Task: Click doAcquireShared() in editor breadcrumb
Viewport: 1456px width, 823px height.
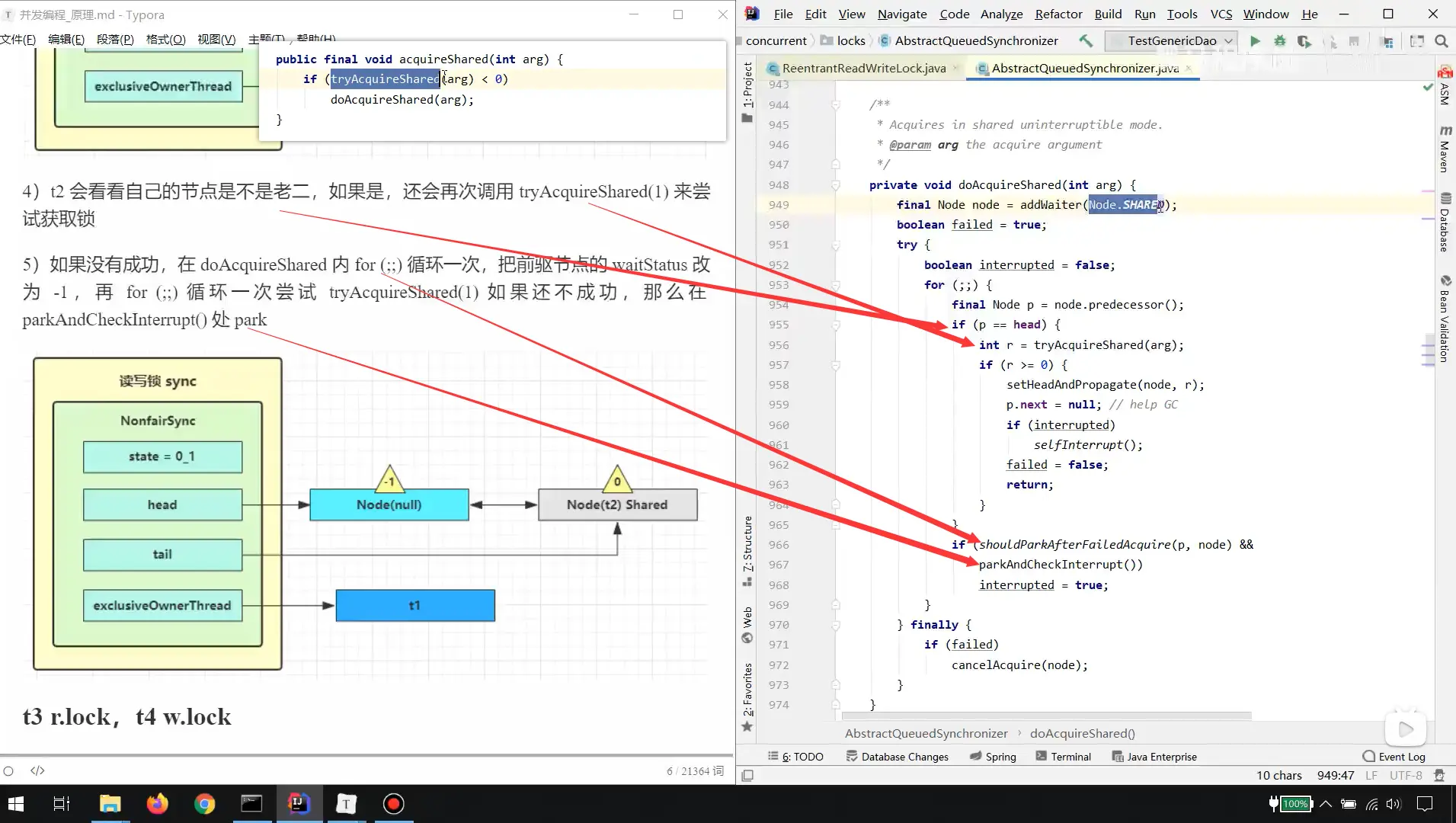Action: click(x=1082, y=733)
